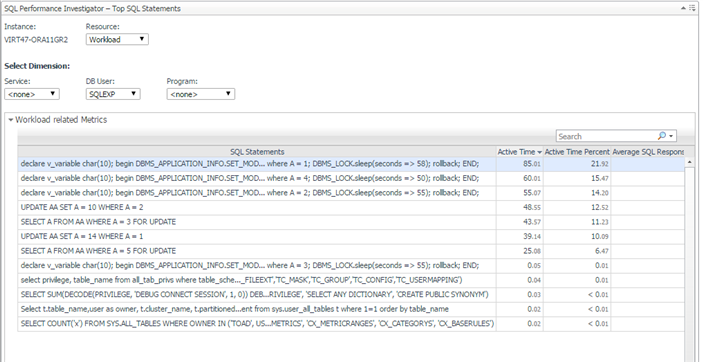703x362 pixels.
Task: Open the Program dimension dropdown
Action: coord(201,94)
